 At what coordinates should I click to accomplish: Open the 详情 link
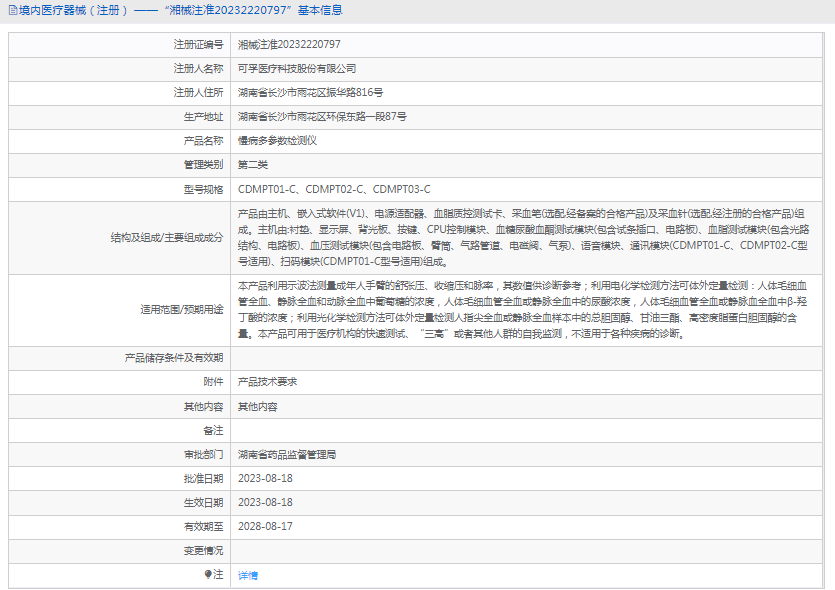click(248, 575)
